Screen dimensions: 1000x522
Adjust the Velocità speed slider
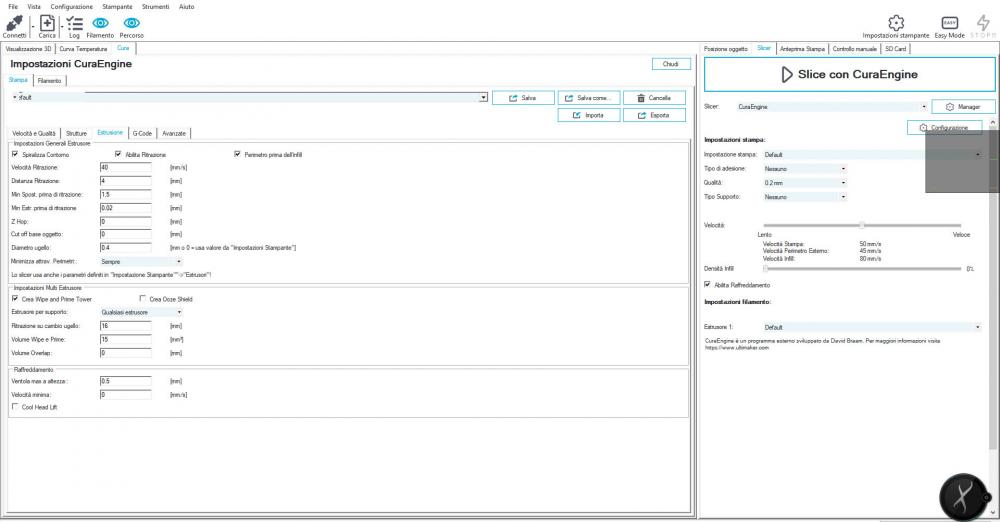pyautogui.click(x=862, y=225)
